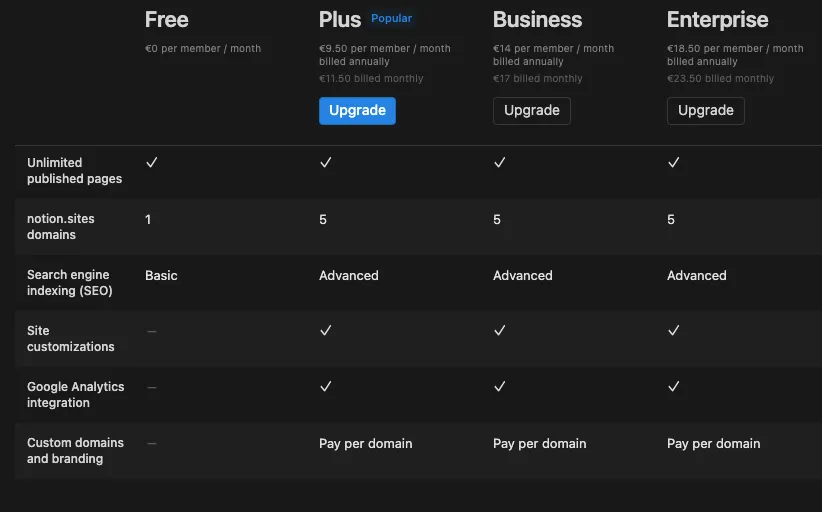Screen dimensions: 822x512
Task: Click the €17 billed monthly text
Action: pyautogui.click(x=538, y=79)
